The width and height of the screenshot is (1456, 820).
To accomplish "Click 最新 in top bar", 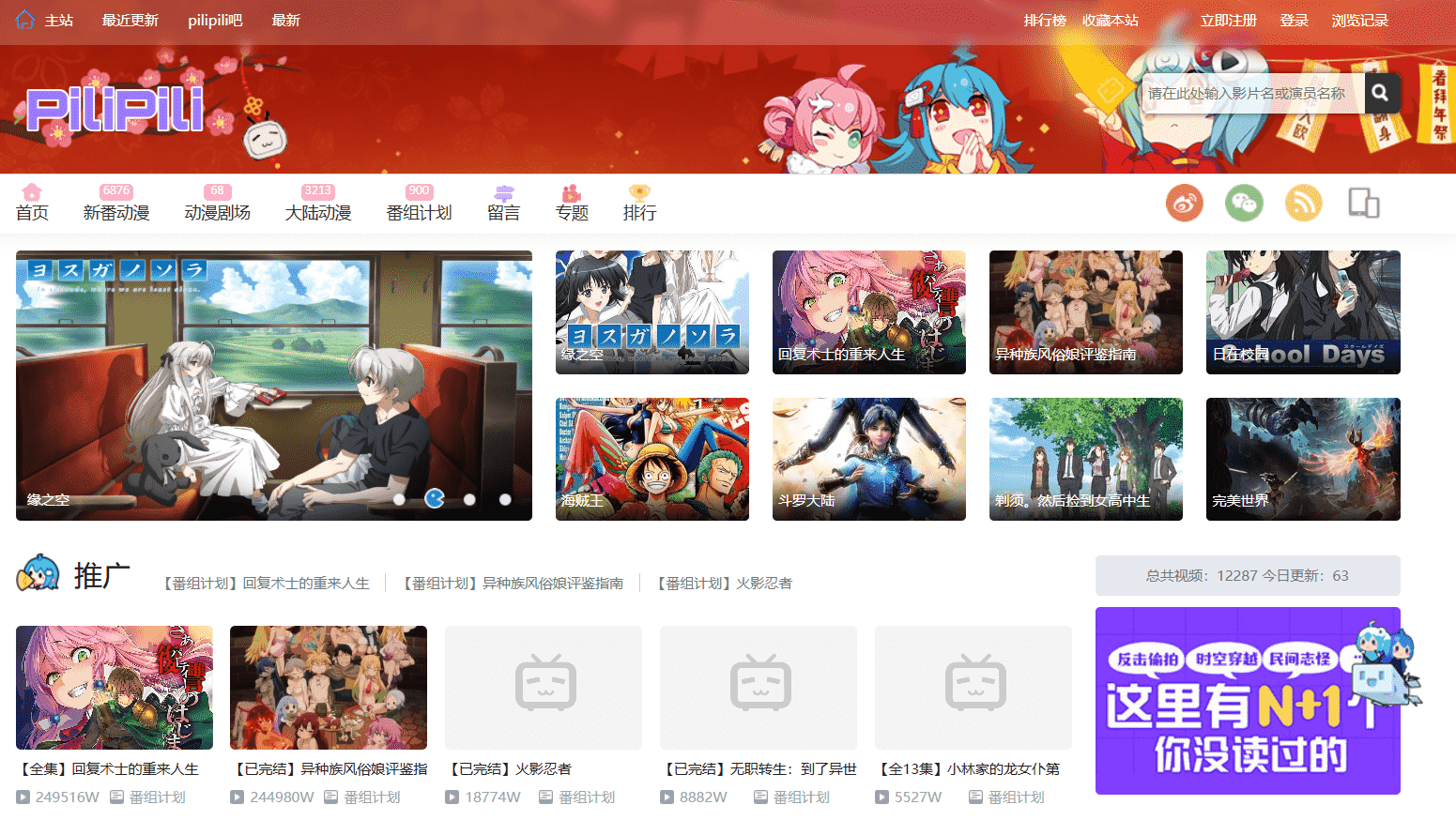I will 286,21.
